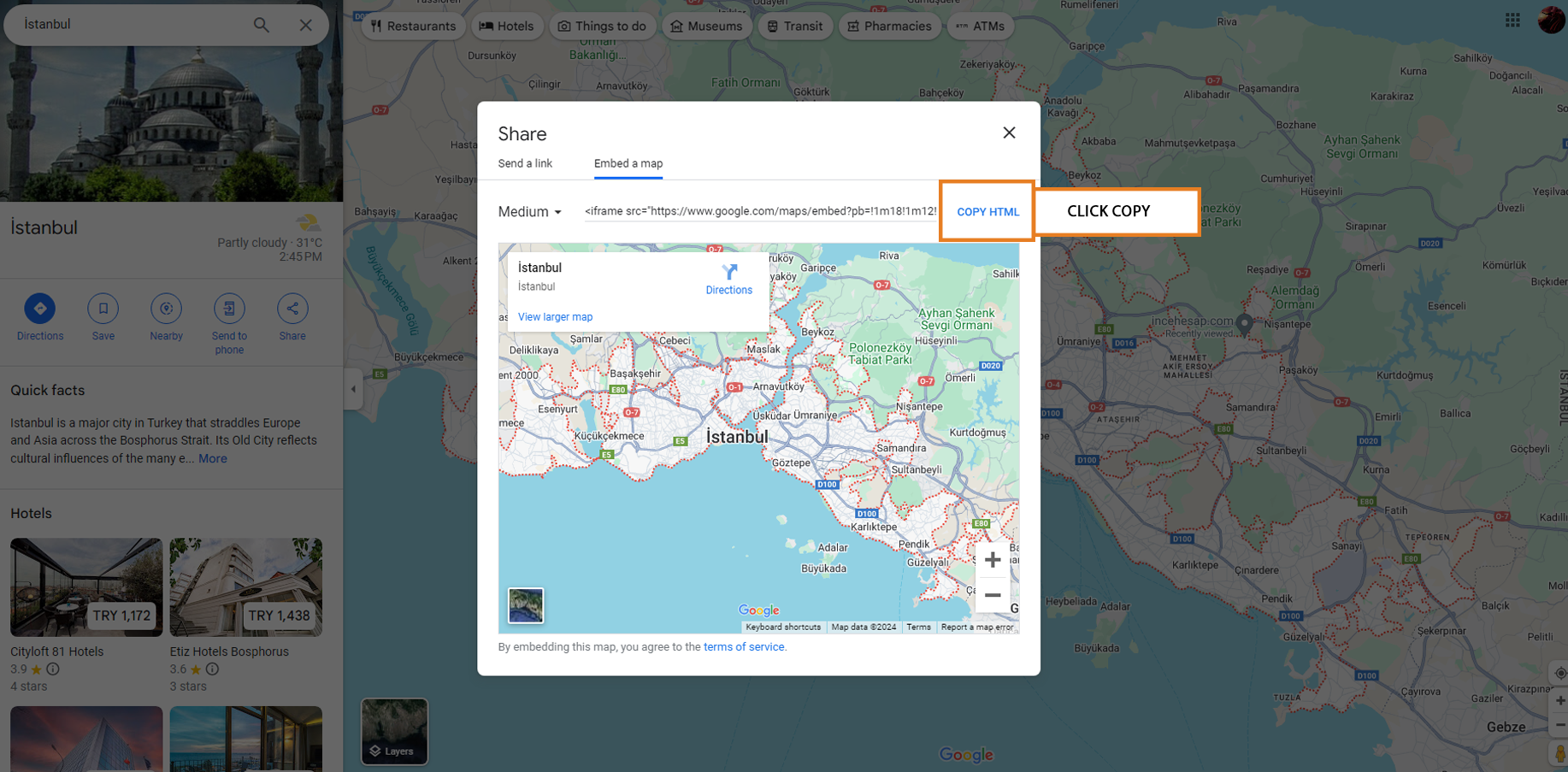Collapse the side panel arrow

[x=353, y=389]
